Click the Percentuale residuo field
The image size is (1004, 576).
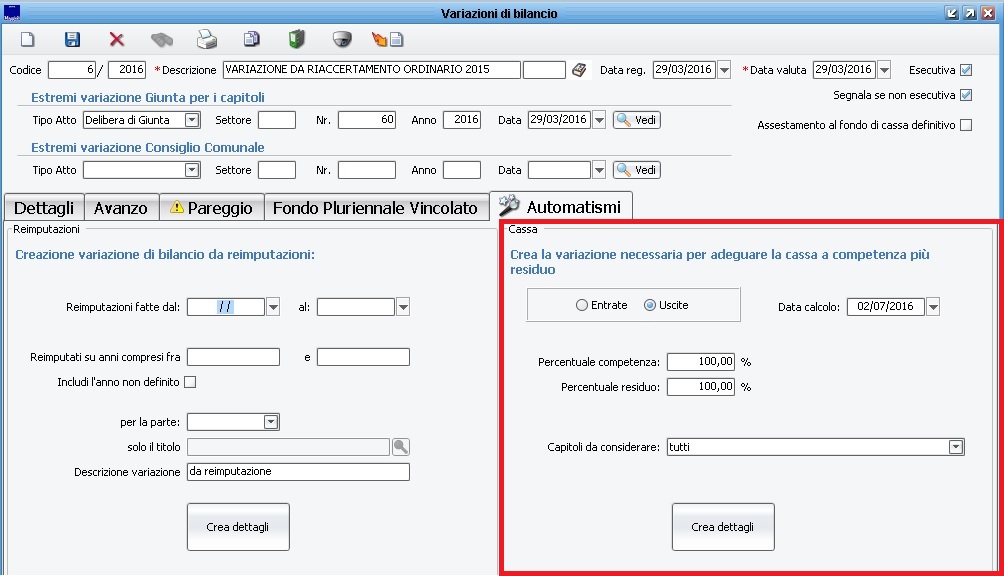click(x=701, y=387)
